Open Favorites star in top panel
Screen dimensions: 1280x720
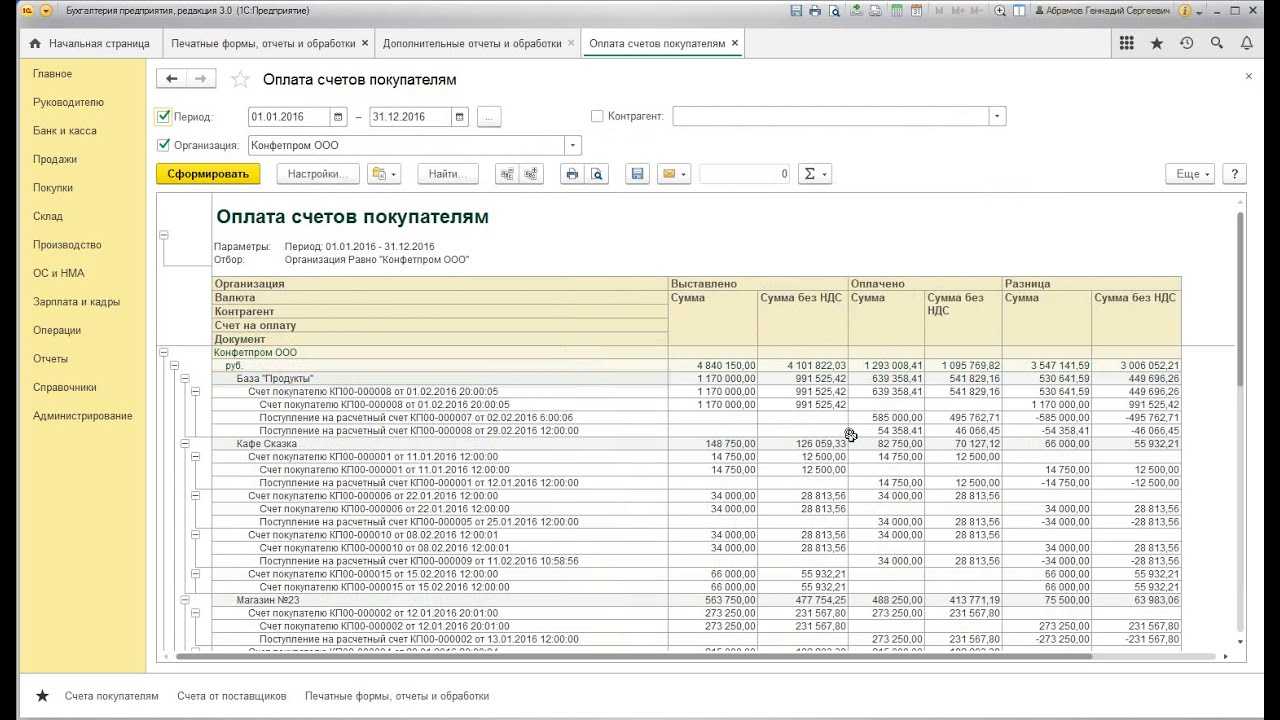coord(1157,44)
